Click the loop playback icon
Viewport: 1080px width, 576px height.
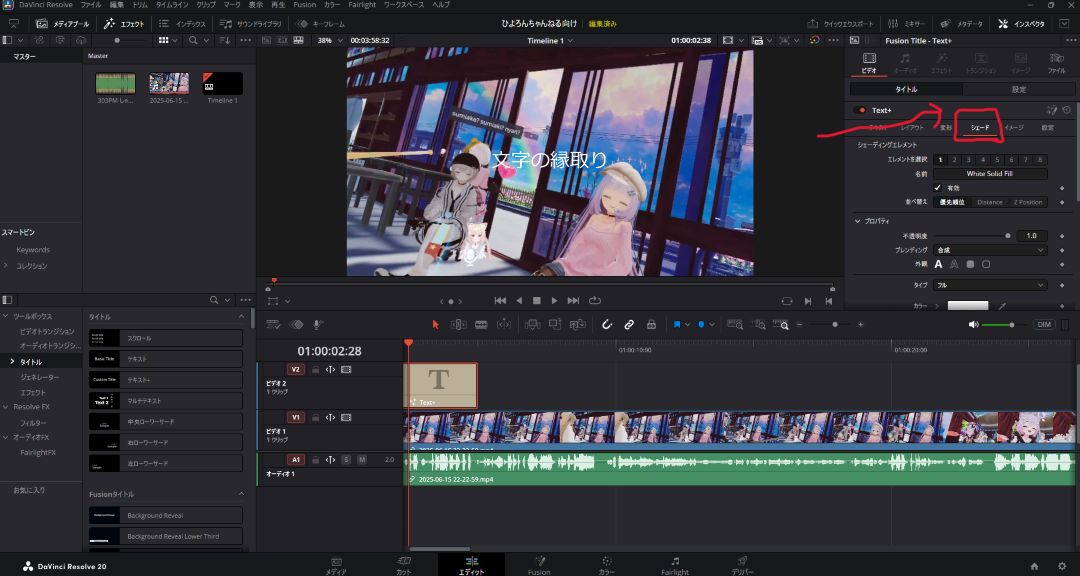pyautogui.click(x=596, y=300)
